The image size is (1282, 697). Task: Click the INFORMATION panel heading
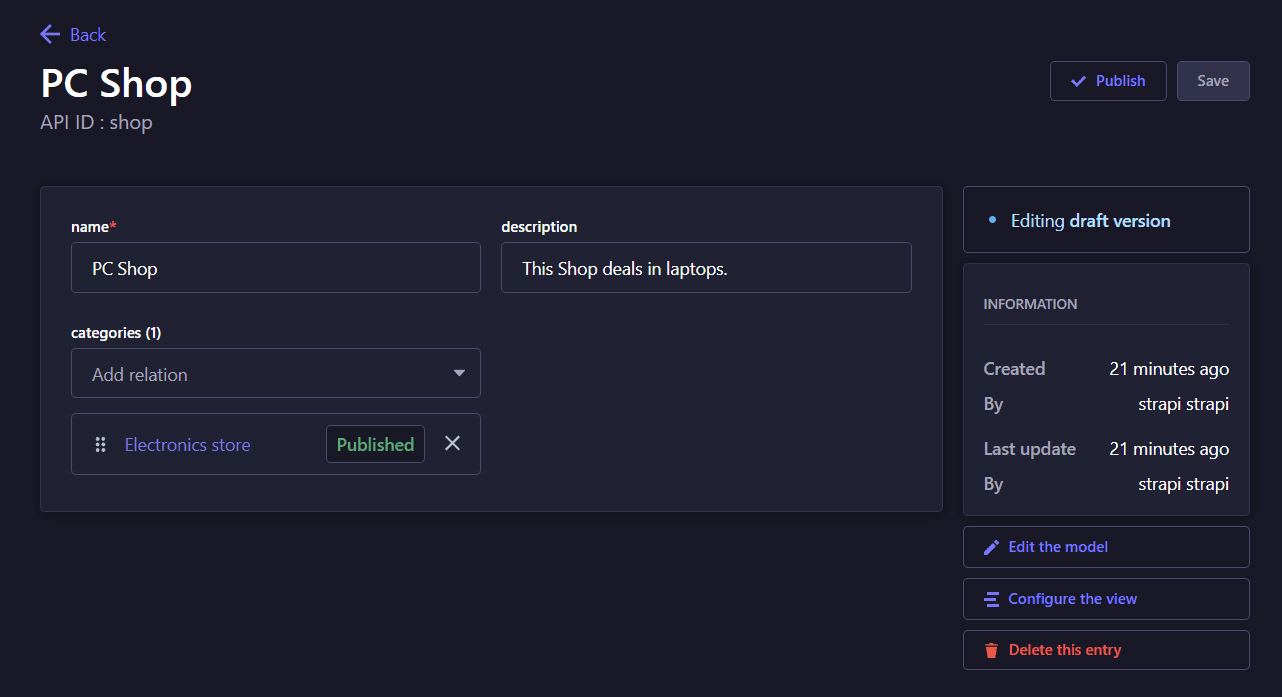tap(1030, 304)
